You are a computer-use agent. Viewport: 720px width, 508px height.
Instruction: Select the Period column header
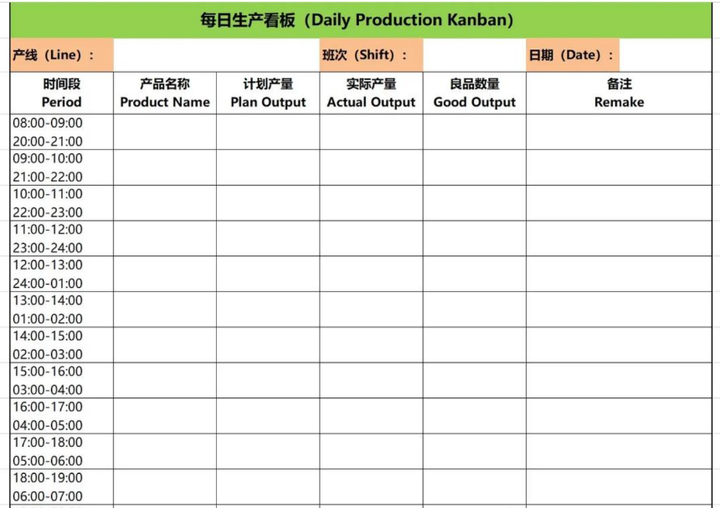pyautogui.click(x=61, y=93)
